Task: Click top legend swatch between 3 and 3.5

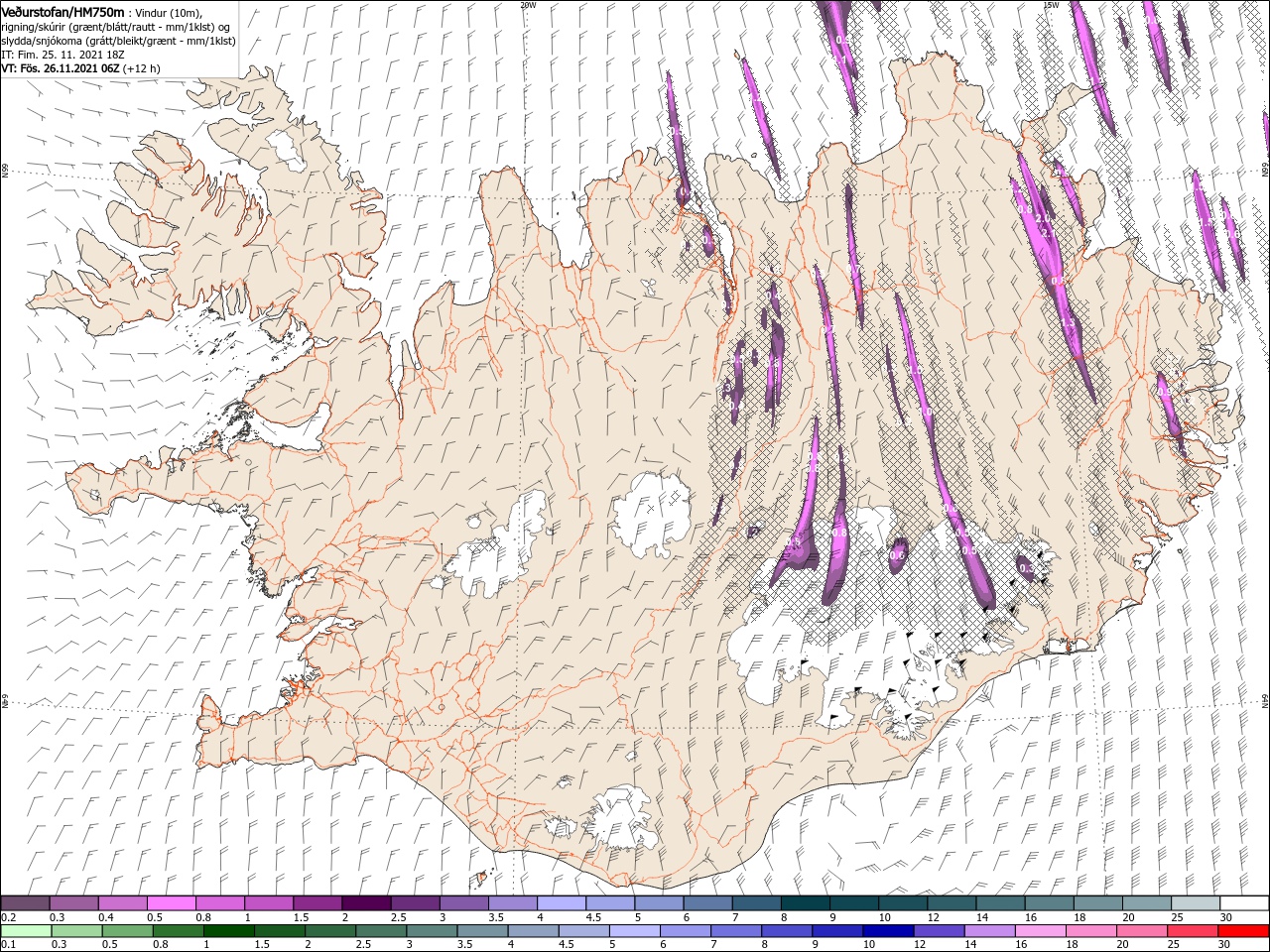Action: [x=463, y=903]
